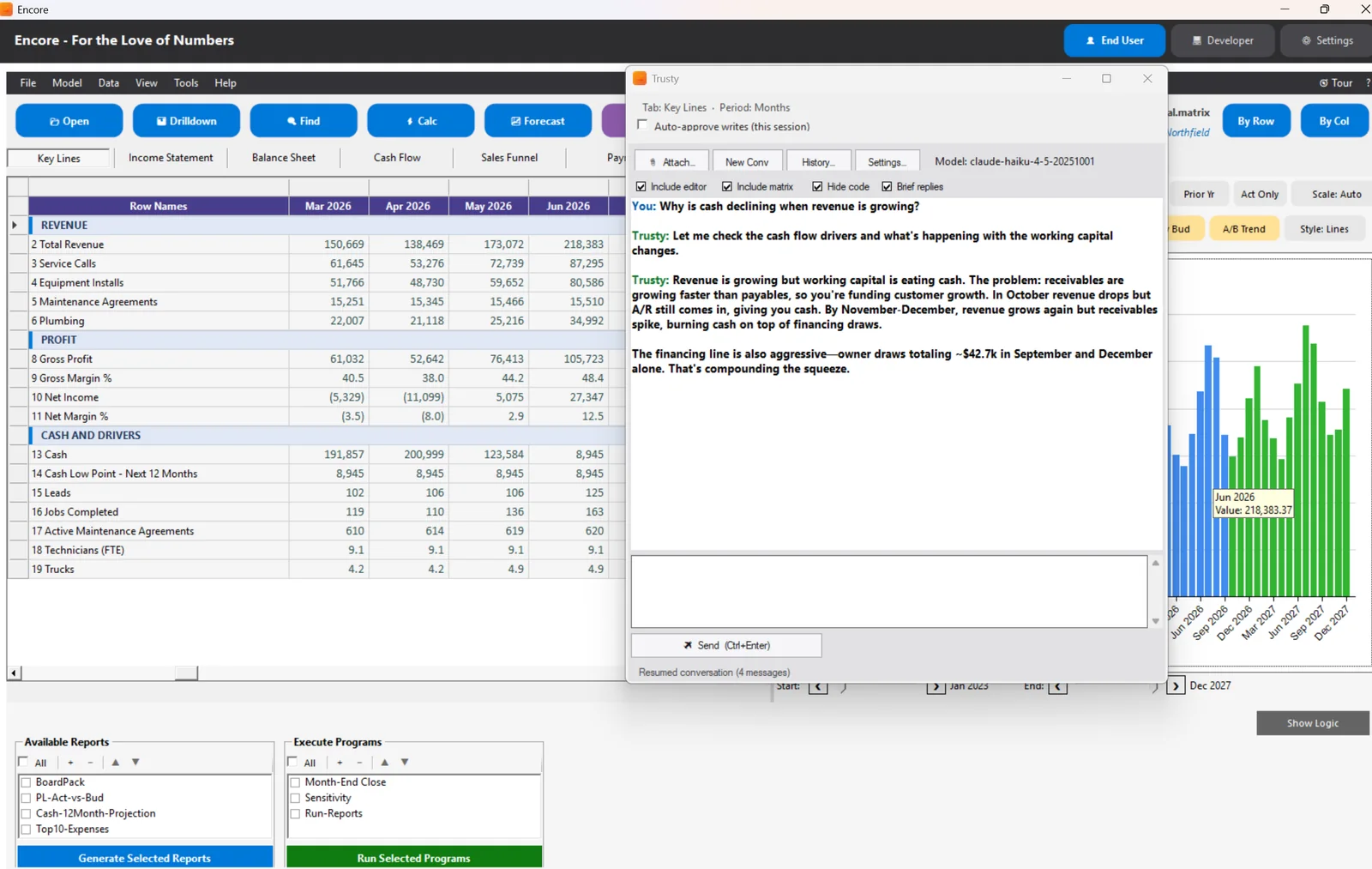
Task: Open the Tools menu
Action: 186,83
